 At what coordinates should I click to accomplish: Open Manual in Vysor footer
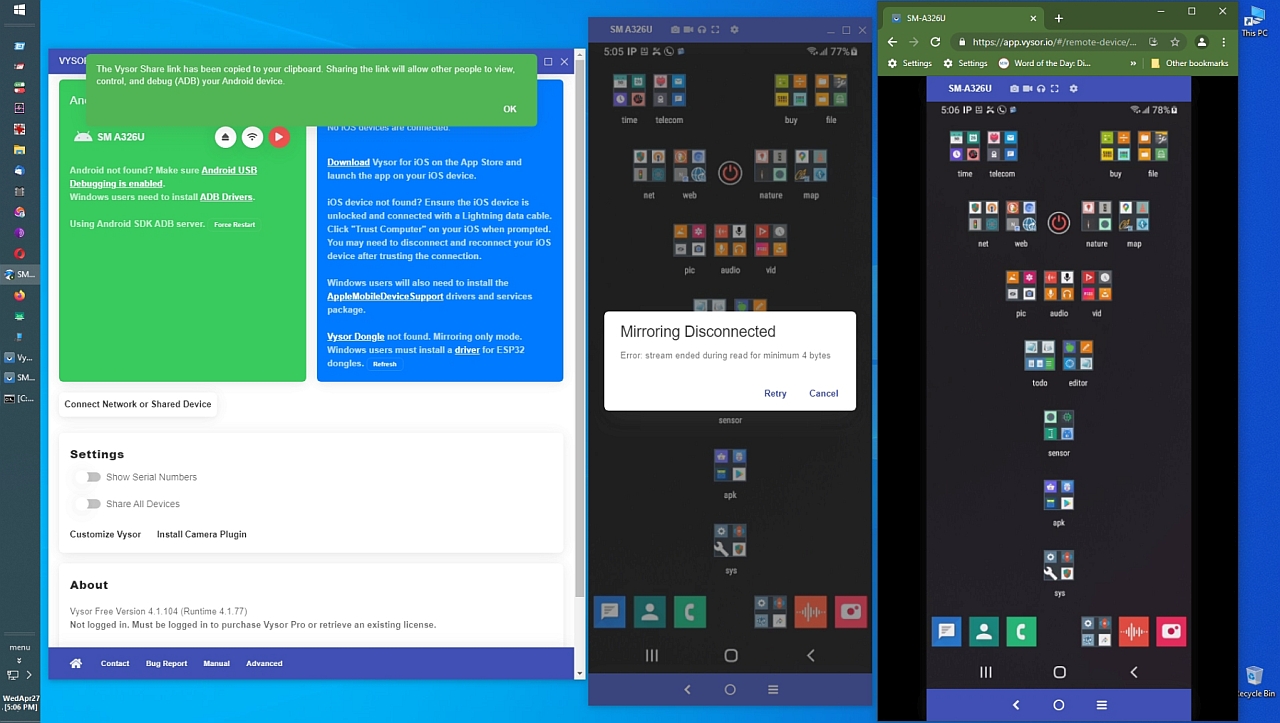216,663
